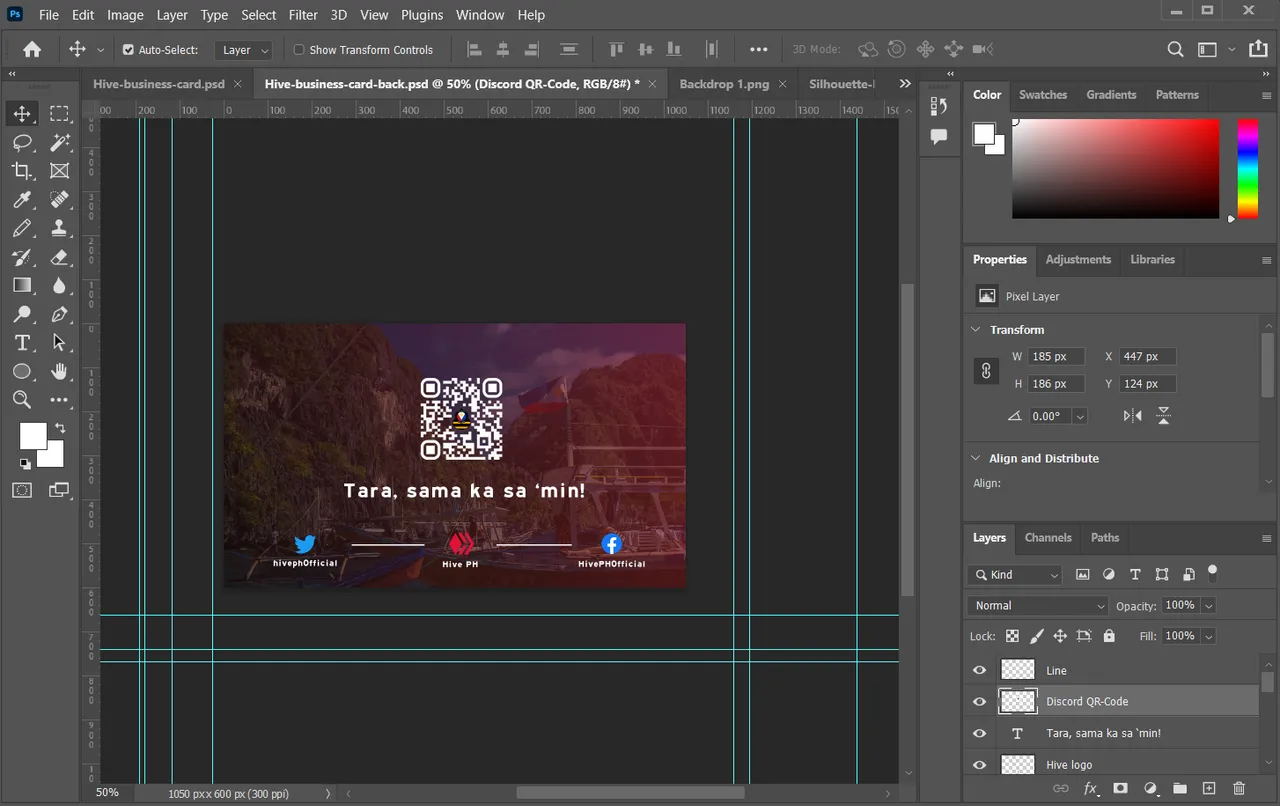Select the Lasso tool

22,142
